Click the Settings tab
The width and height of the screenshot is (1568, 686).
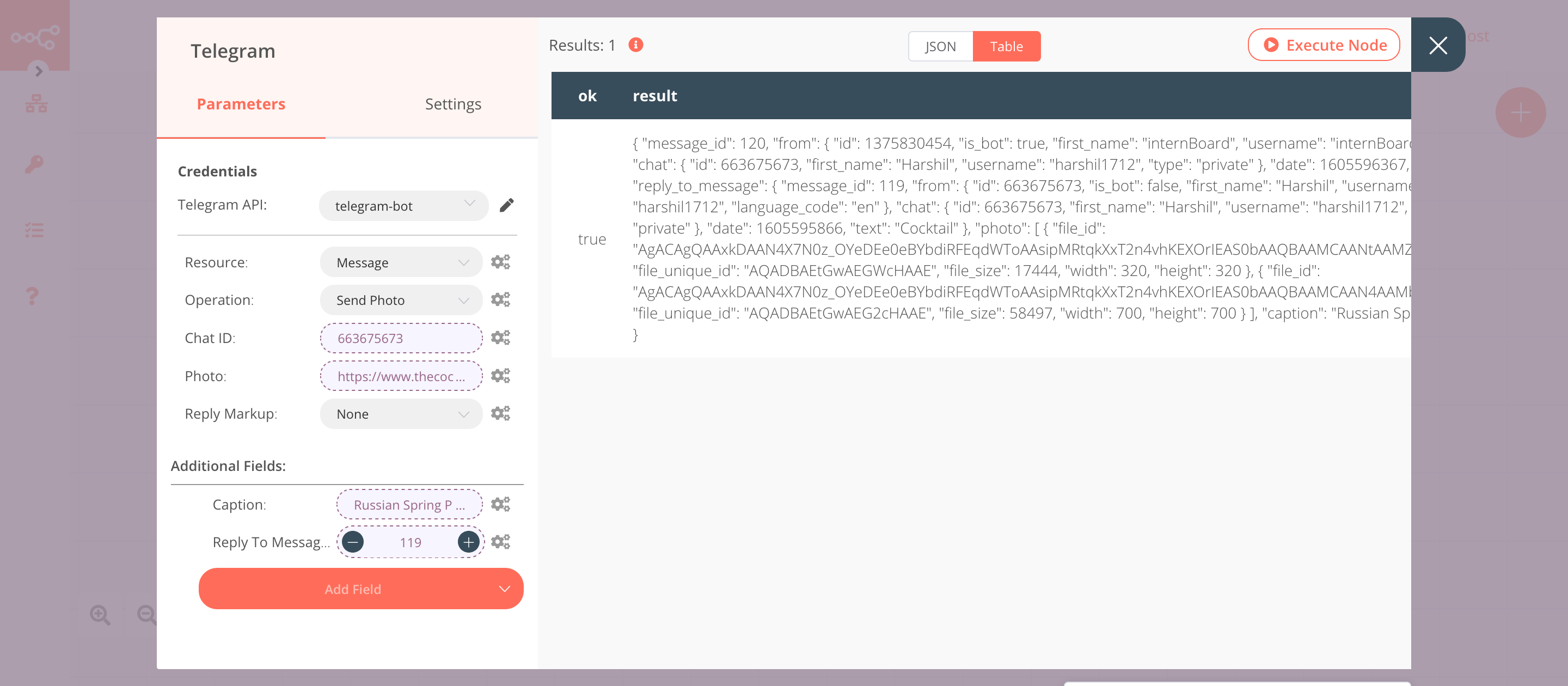[451, 104]
